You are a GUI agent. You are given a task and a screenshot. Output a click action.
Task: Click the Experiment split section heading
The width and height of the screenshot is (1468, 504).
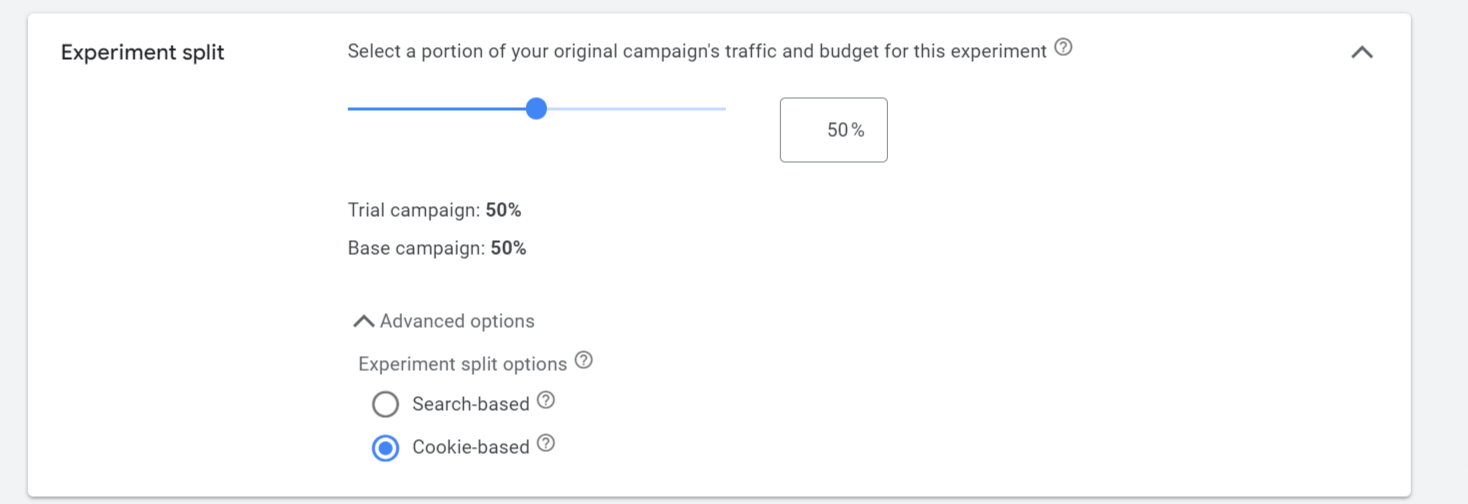[x=143, y=53]
